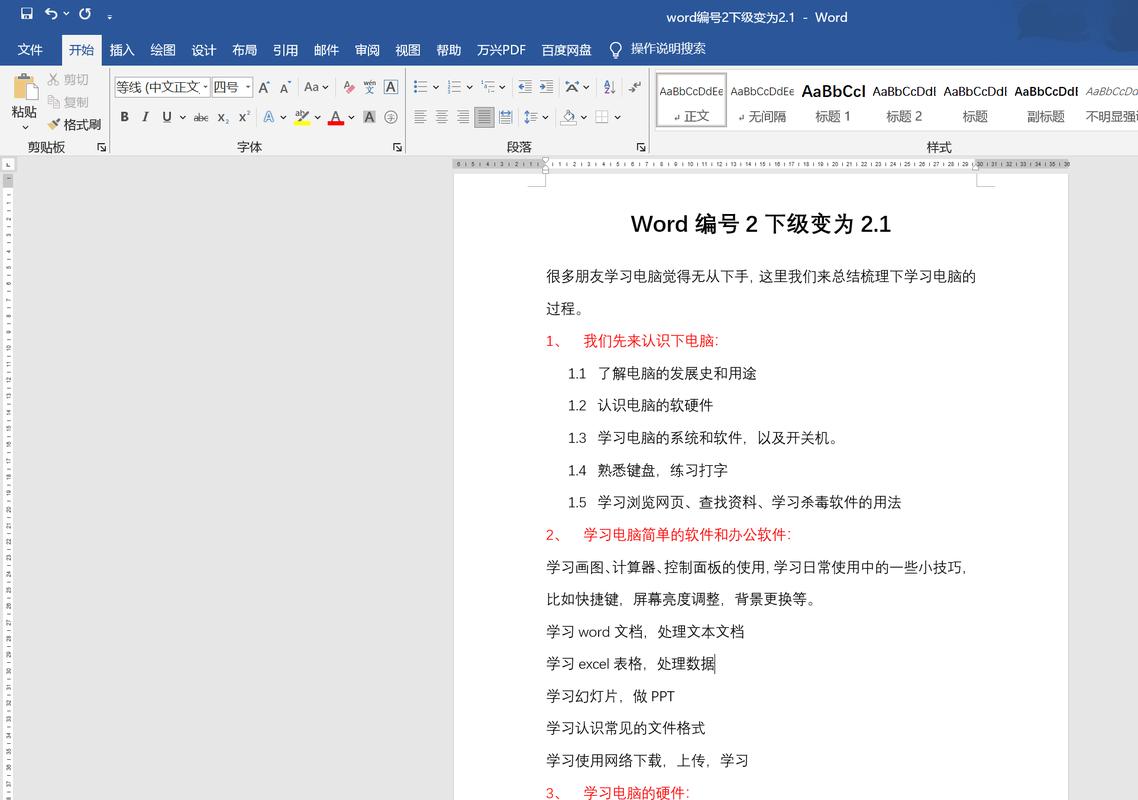Select the sort icon in Paragraph group
This screenshot has width=1138, height=800.
coord(608,87)
